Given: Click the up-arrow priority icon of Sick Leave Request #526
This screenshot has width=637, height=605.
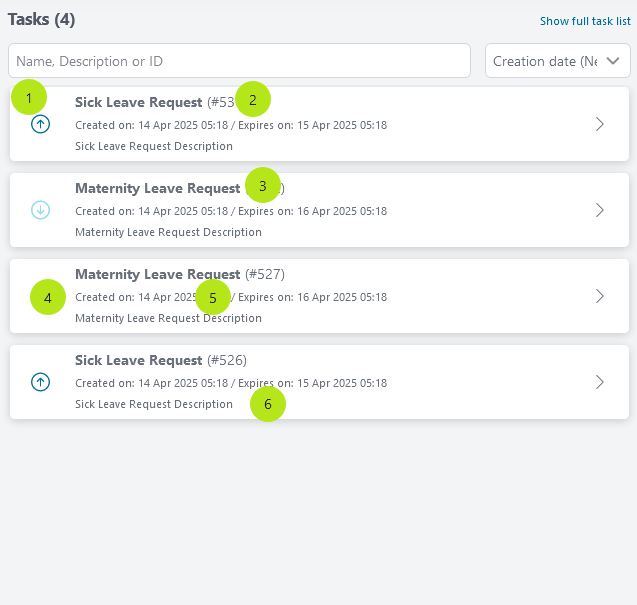Looking at the screenshot, I should 40,382.
